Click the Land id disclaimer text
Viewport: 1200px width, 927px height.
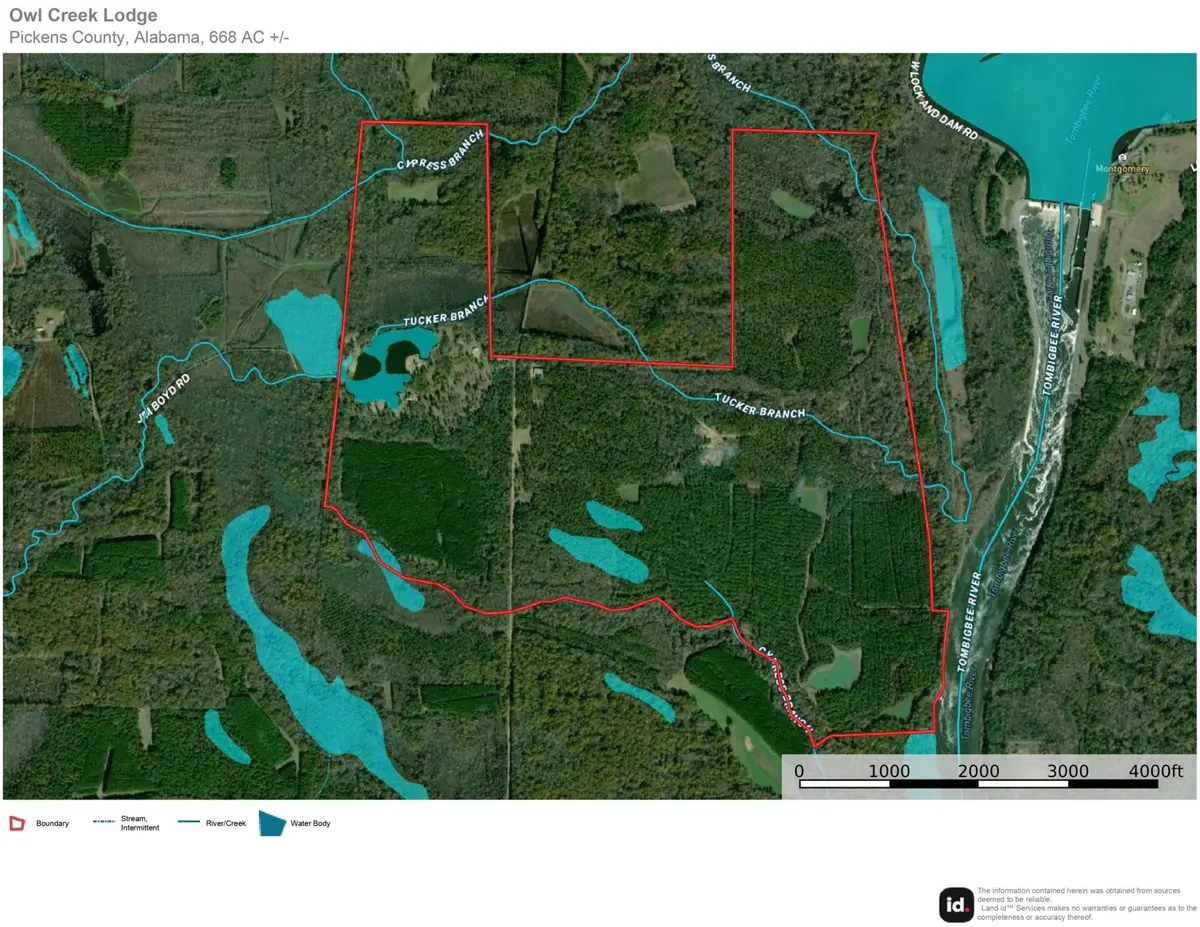[x=1086, y=903]
